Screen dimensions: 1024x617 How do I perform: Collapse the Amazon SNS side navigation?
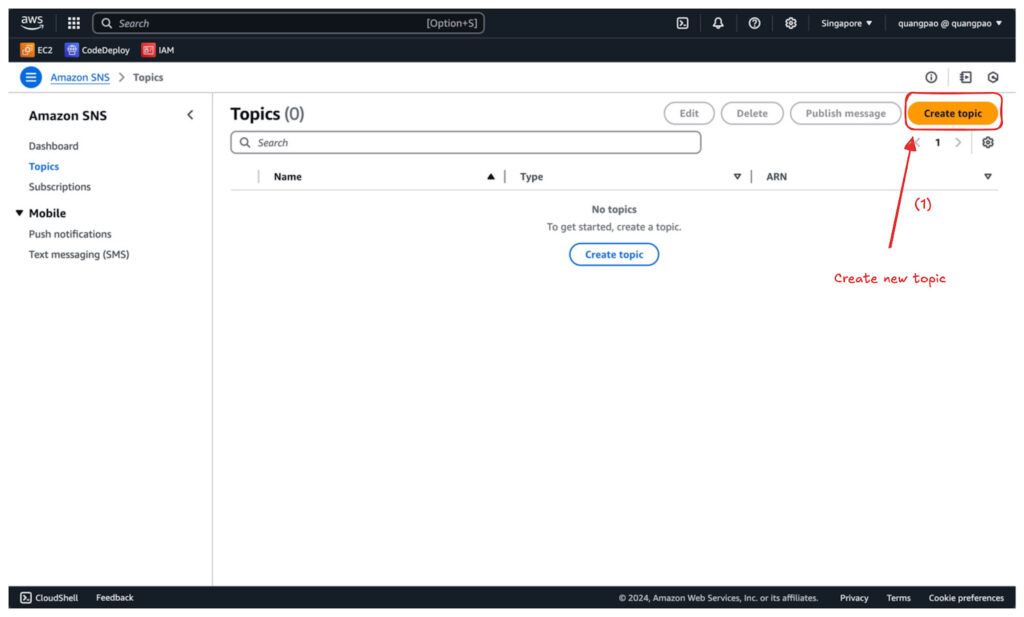coord(190,115)
